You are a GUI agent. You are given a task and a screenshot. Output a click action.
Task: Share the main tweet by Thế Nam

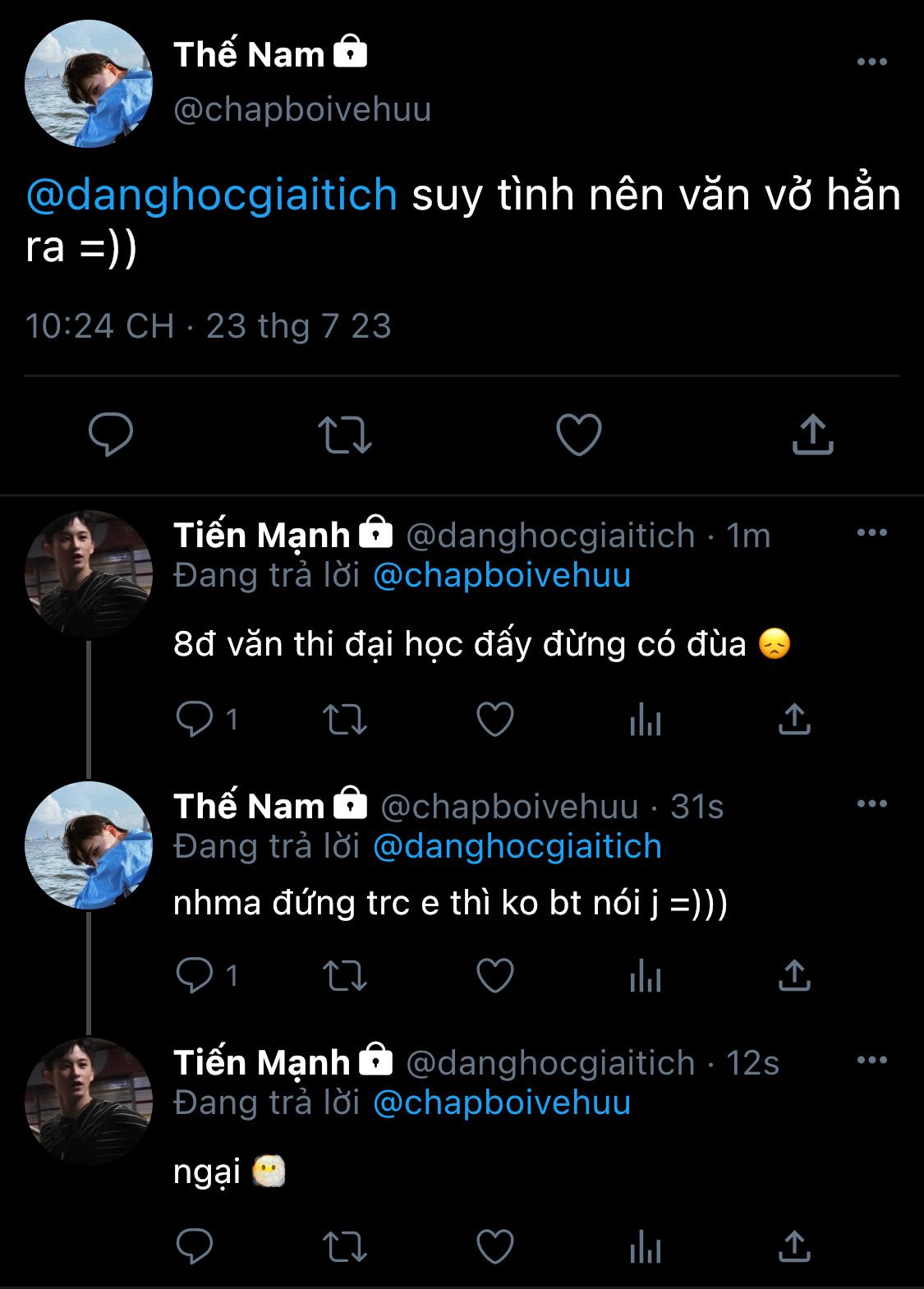click(x=812, y=435)
